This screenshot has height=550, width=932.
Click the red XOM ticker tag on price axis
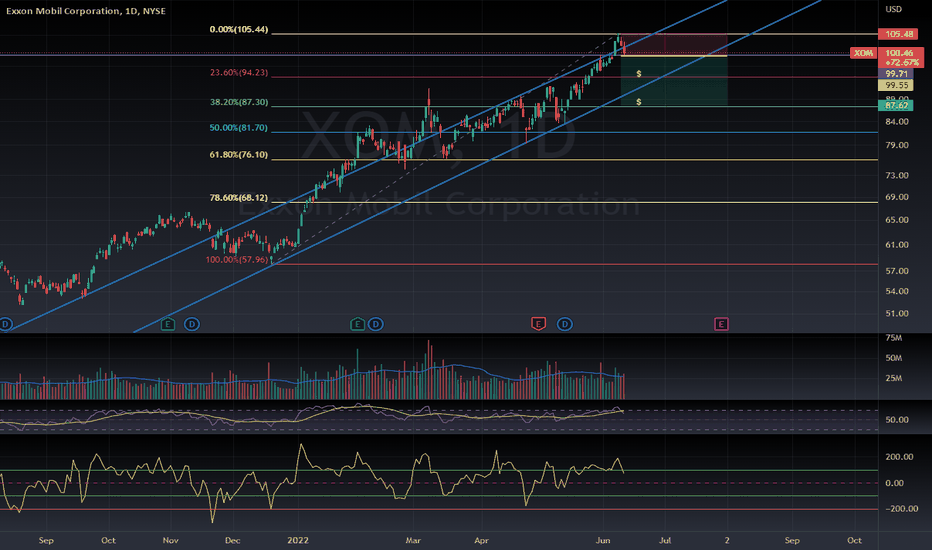(x=863, y=54)
